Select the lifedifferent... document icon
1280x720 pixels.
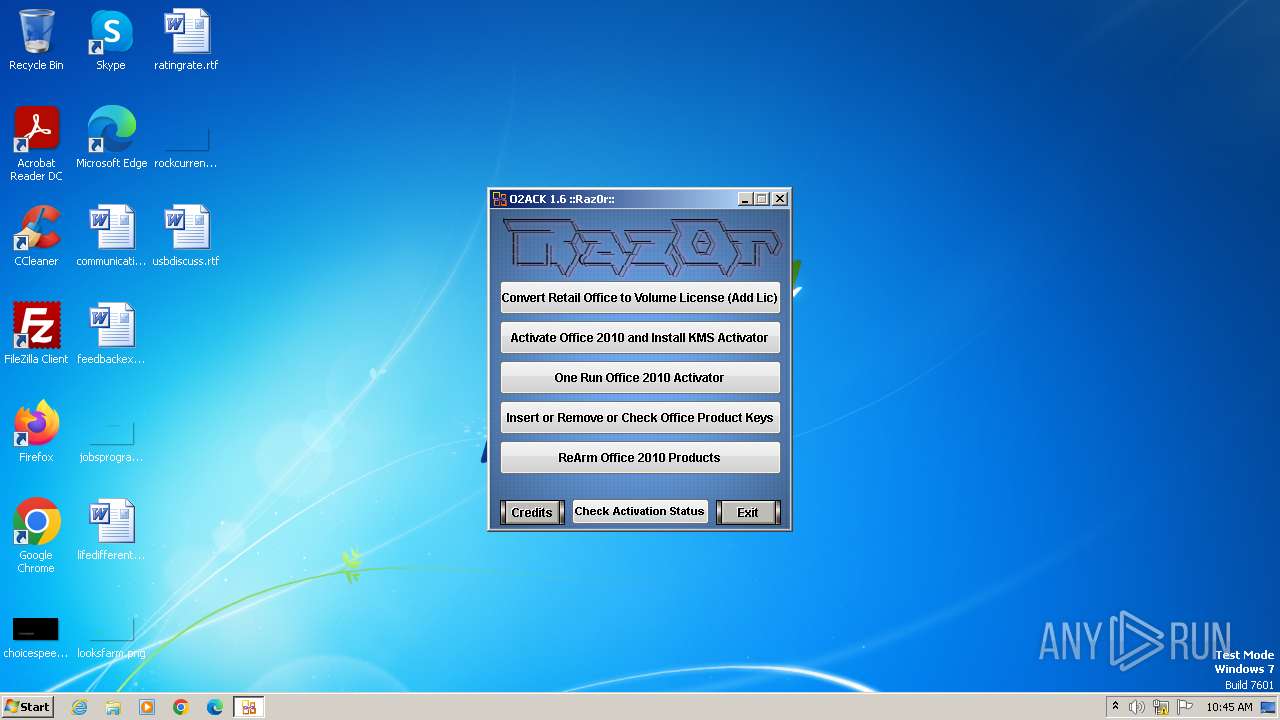[x=111, y=530]
